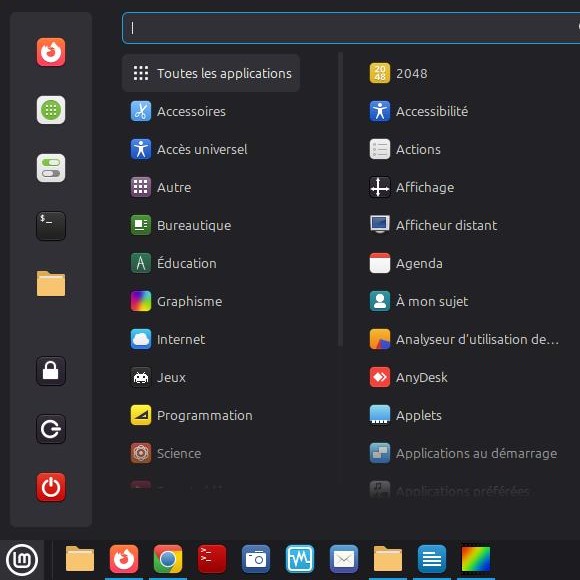Open Files folder in the favorites sidebar
The height and width of the screenshot is (580, 580).
[x=51, y=284]
